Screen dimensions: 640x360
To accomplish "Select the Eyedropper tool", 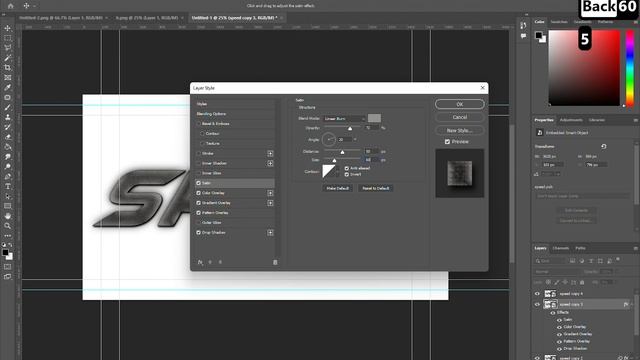I will [x=7, y=87].
